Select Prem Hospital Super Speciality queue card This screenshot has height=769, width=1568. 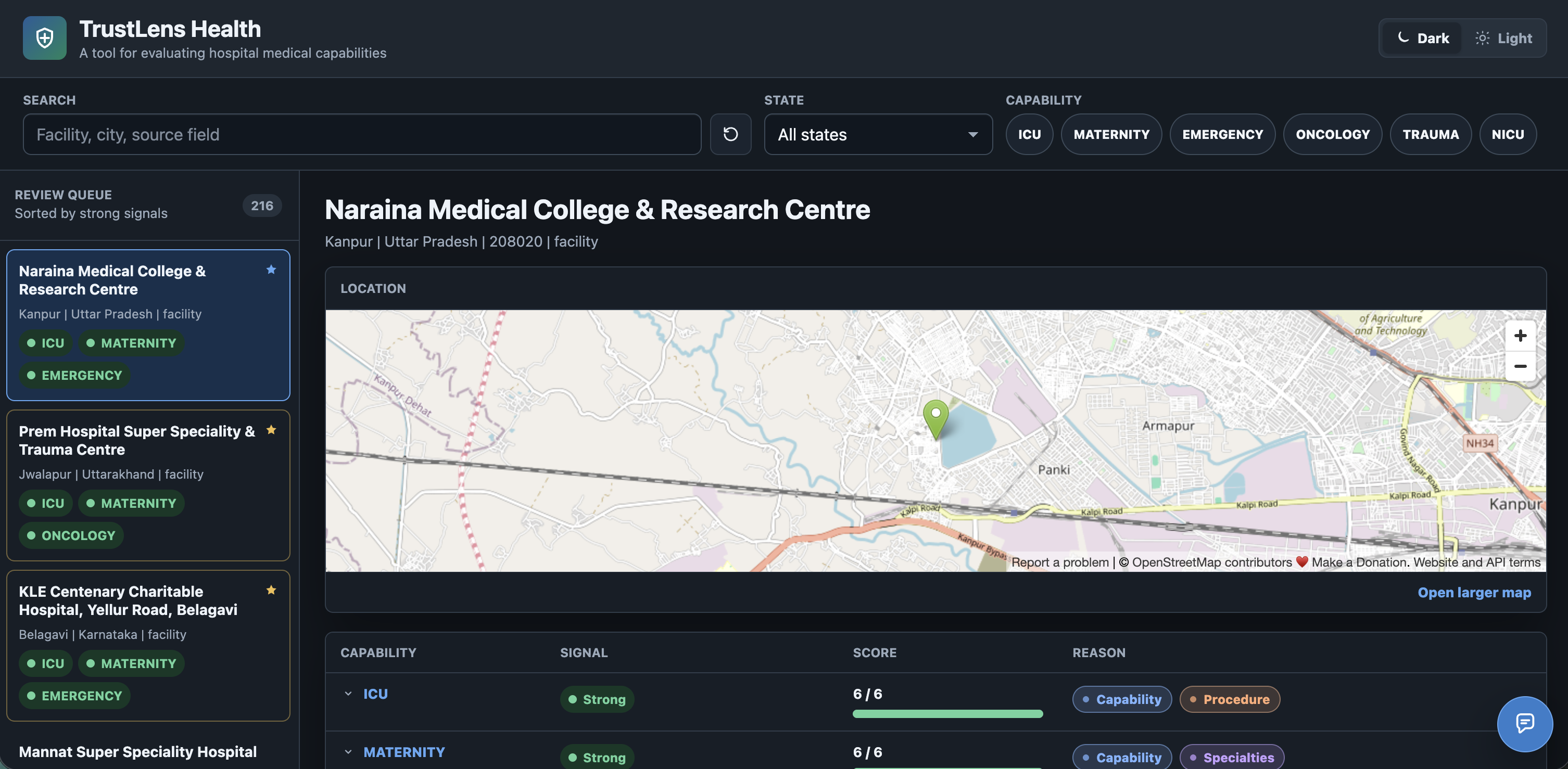coord(148,485)
